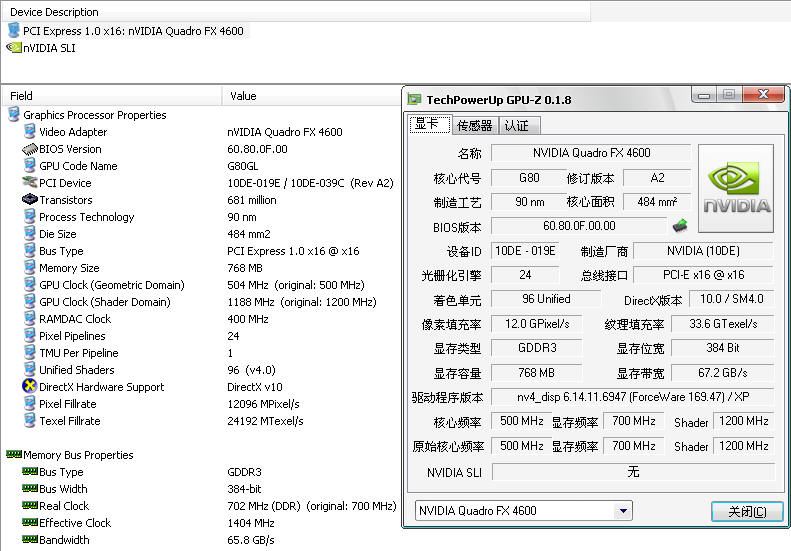
Task: Click the nVIDIA SLI device icon
Action: pos(14,47)
